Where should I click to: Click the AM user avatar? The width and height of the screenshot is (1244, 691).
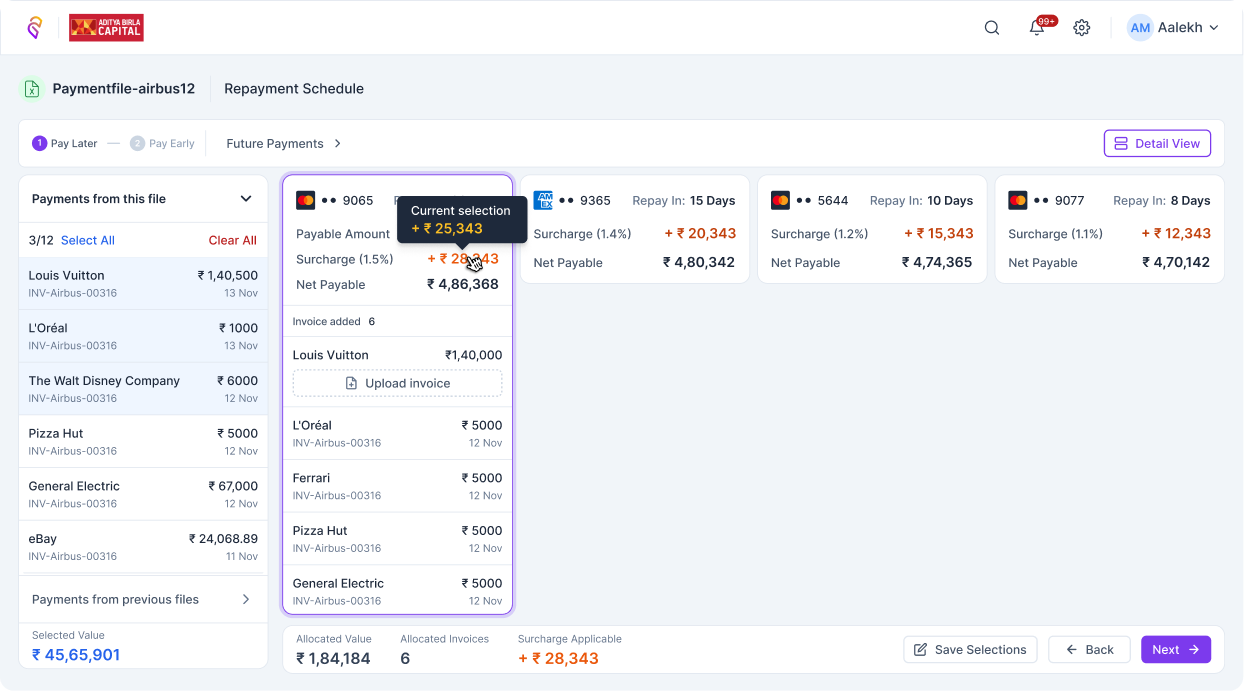tap(1140, 28)
